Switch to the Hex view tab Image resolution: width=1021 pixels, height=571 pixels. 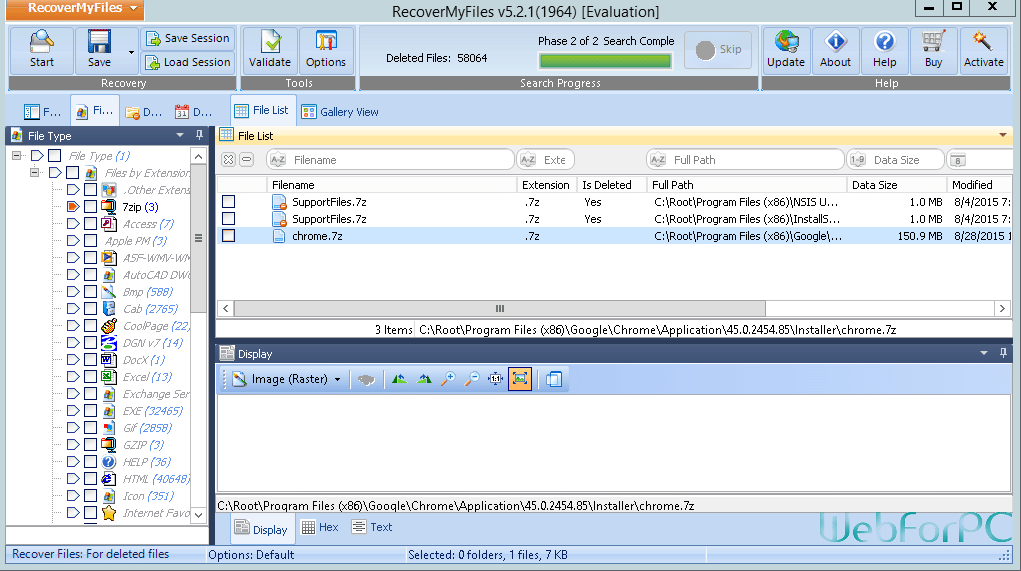(x=320, y=527)
